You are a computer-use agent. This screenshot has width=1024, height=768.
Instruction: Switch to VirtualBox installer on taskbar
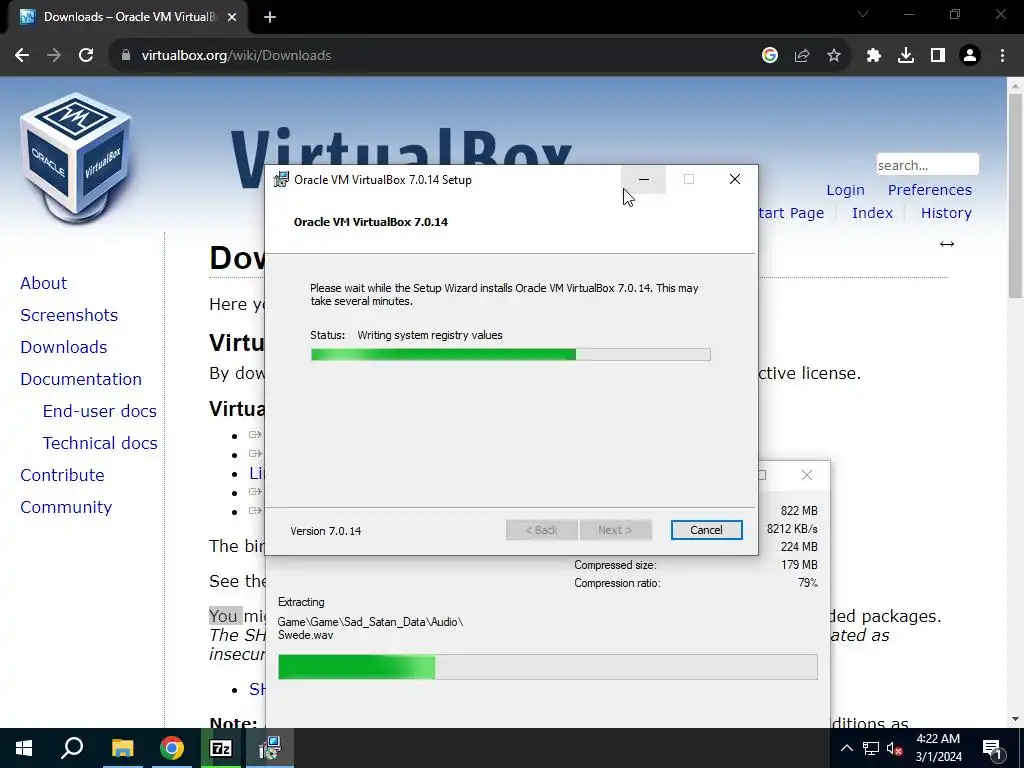click(x=270, y=748)
